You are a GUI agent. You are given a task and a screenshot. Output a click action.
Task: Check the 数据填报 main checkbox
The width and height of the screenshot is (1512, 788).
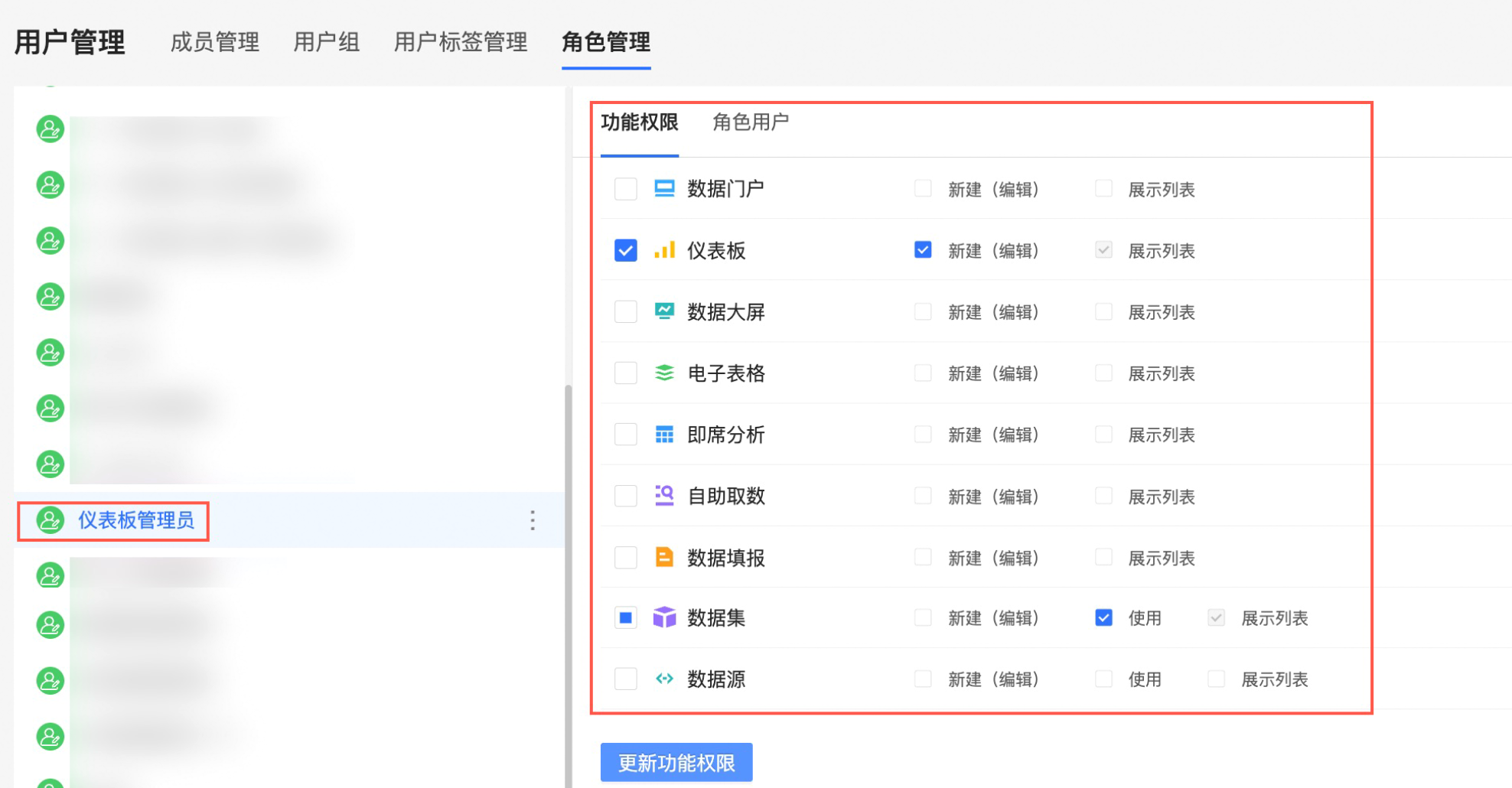click(626, 557)
